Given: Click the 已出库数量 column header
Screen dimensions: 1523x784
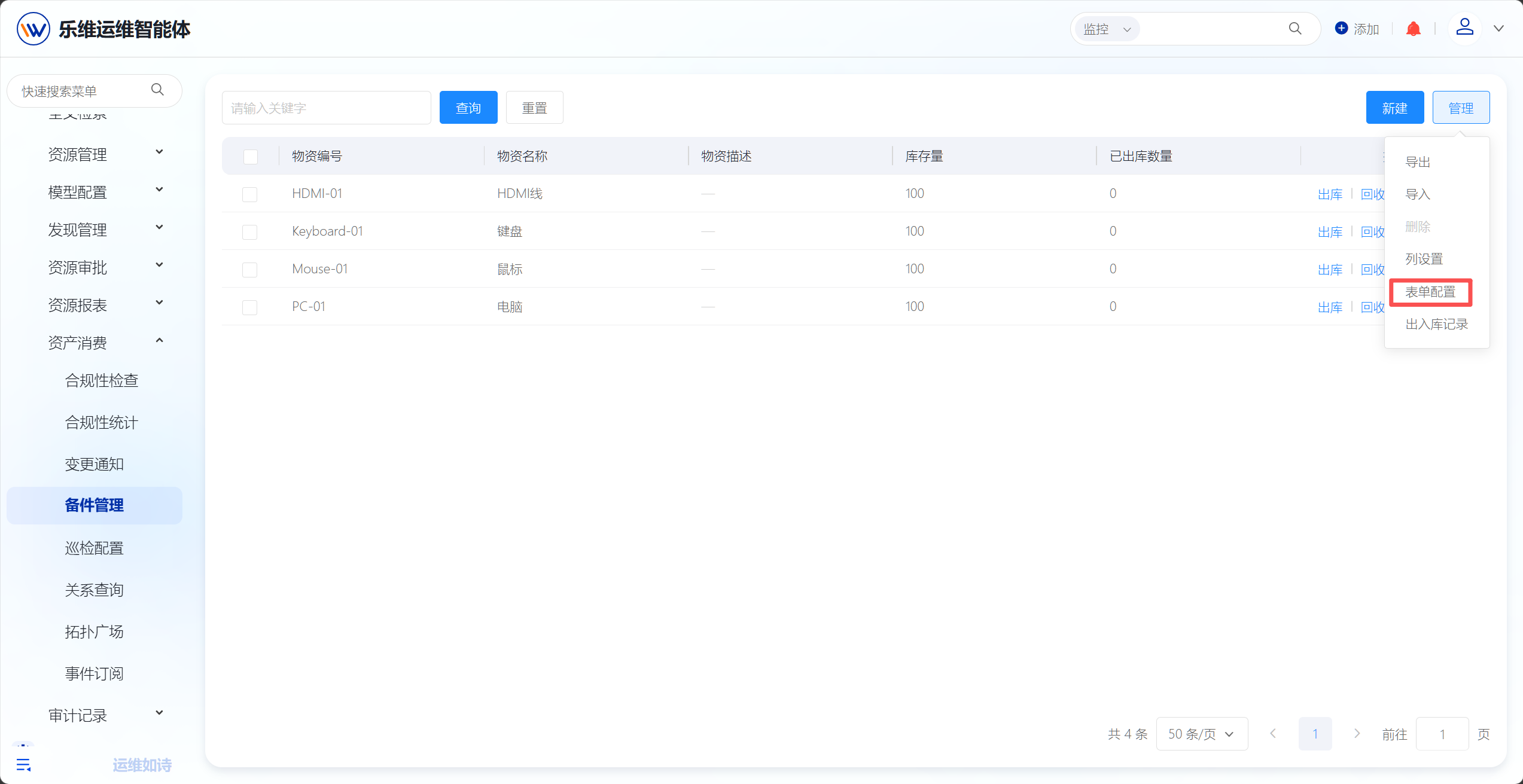Looking at the screenshot, I should point(1141,156).
